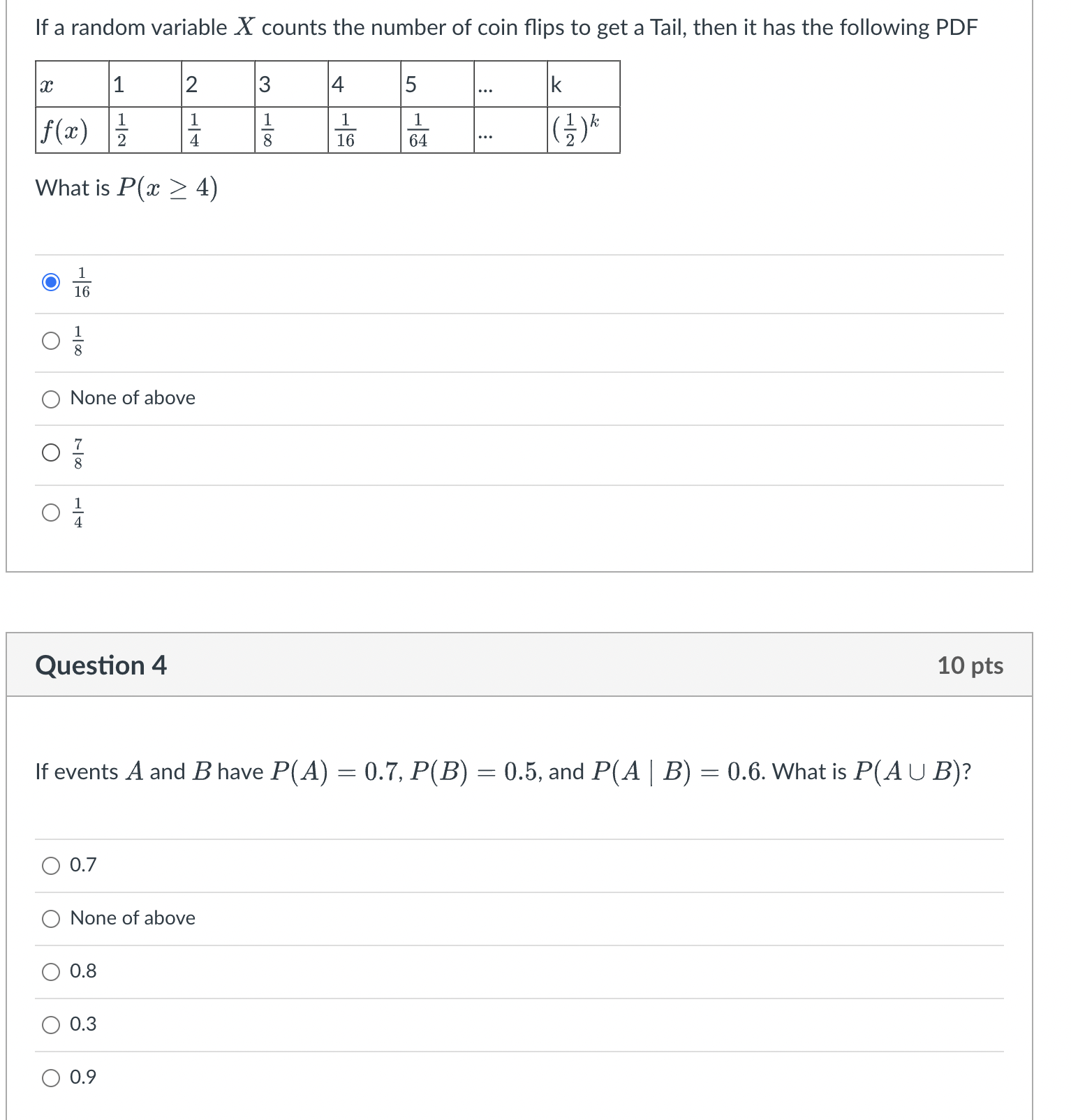Select 0.9 as the answer for Question 4
The width and height of the screenshot is (1071, 1120).
click(50, 1077)
